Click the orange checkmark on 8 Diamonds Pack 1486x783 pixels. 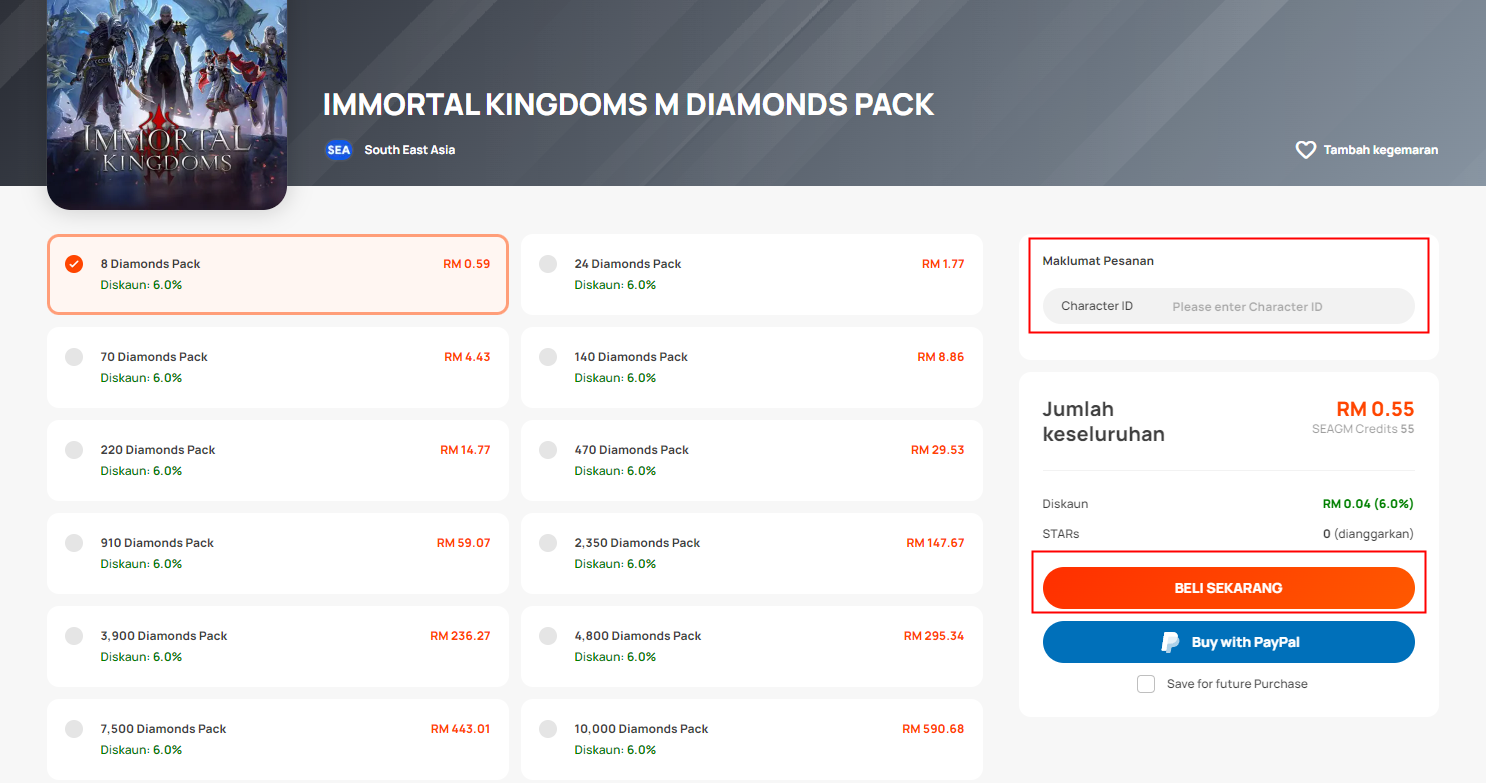[74, 264]
